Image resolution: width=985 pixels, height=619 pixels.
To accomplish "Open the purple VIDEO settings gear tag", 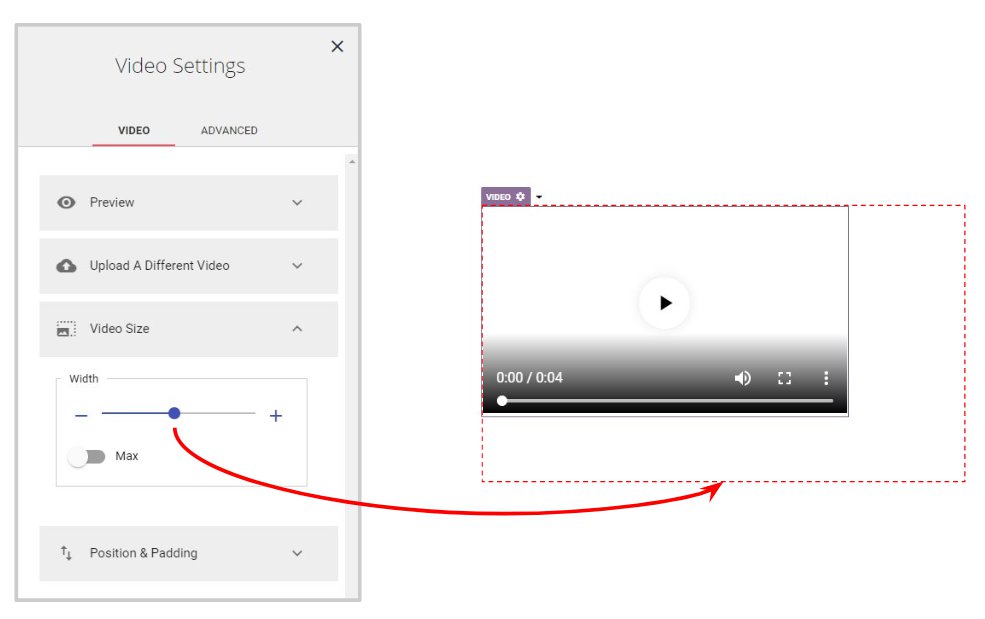I will (506, 197).
